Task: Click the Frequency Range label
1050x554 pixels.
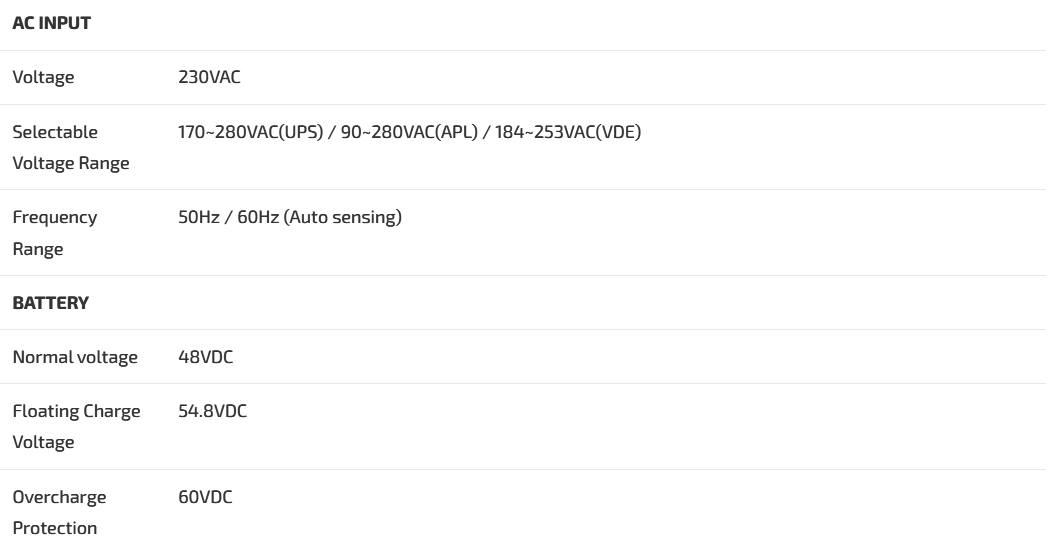Action: click(55, 218)
